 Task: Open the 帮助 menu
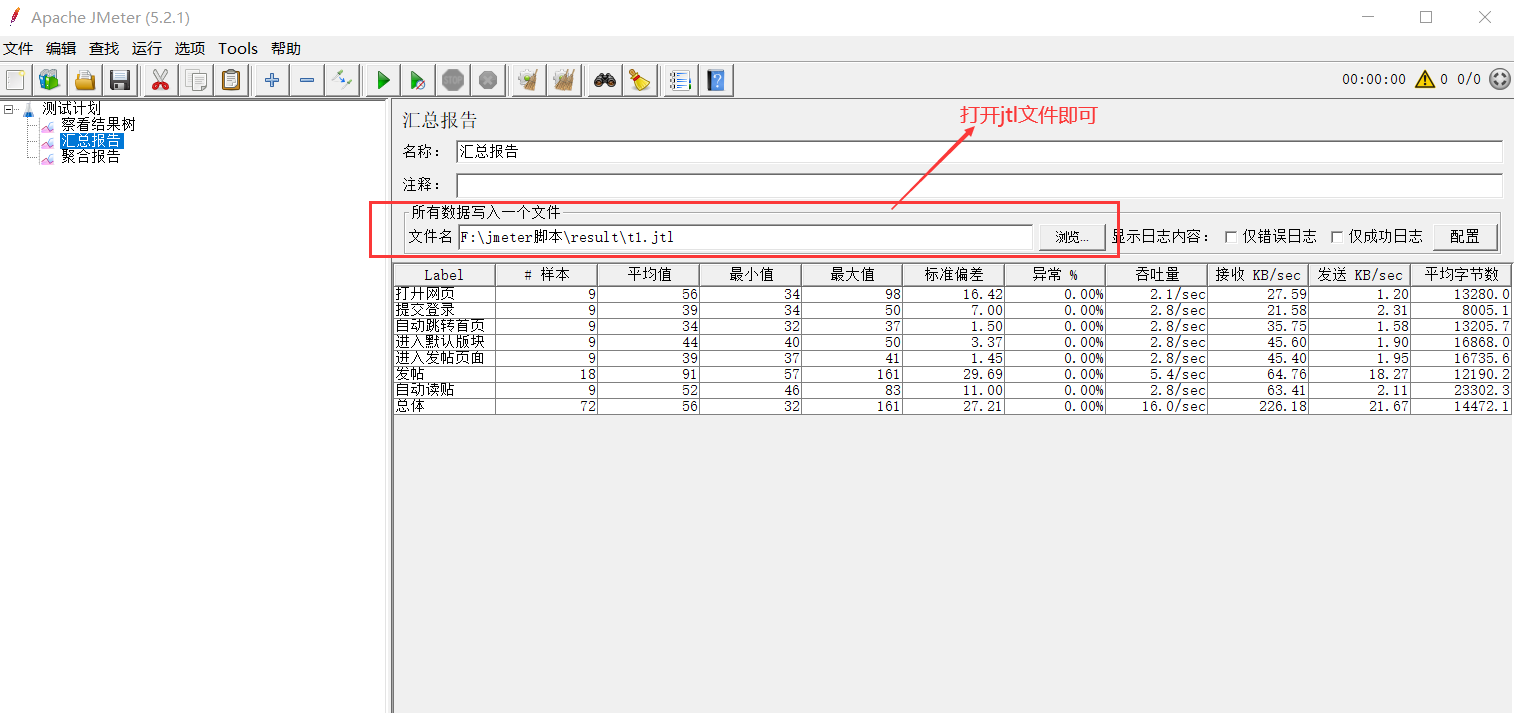286,48
